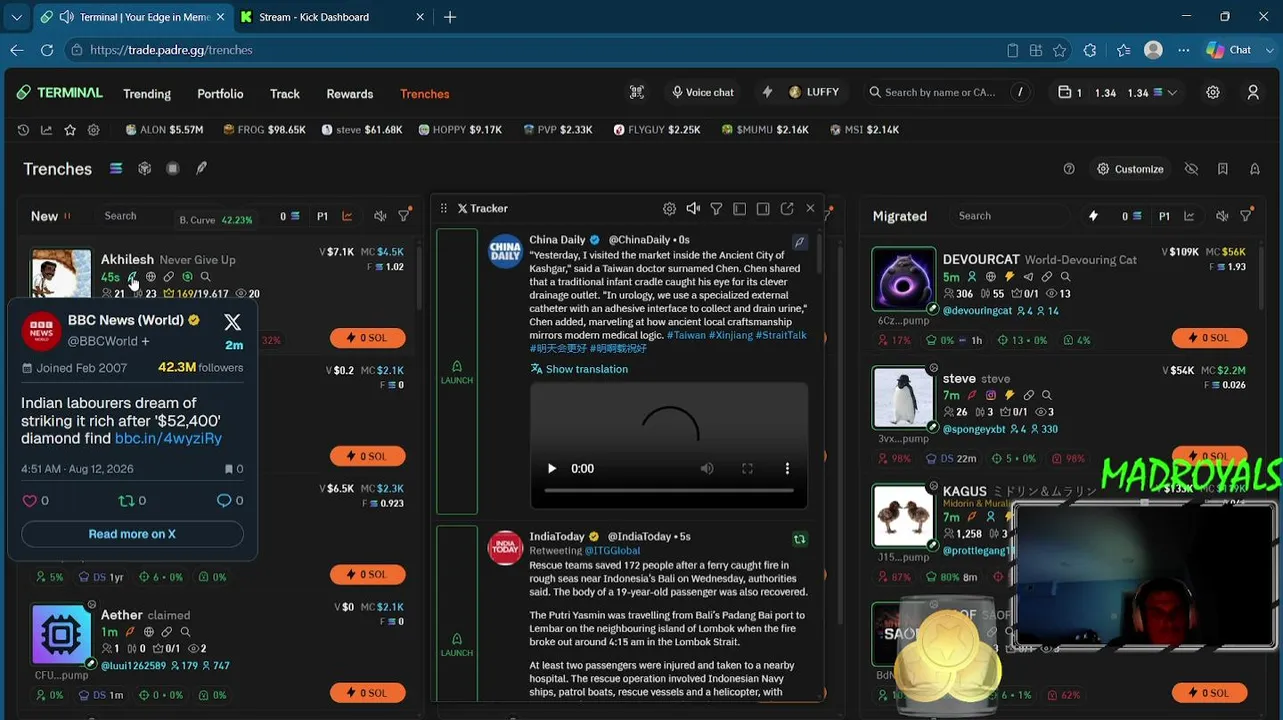The height and width of the screenshot is (720, 1283).
Task: Click the X logo on BBC News card
Action: tap(232, 322)
